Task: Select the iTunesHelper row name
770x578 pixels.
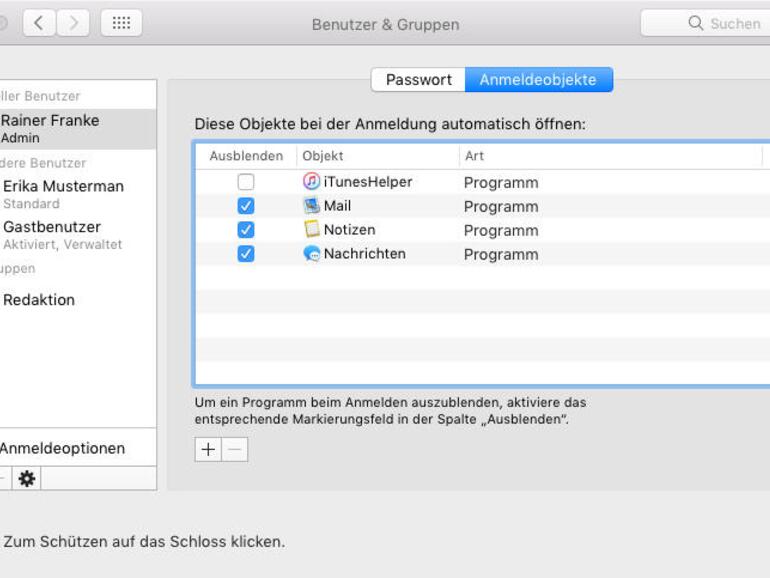Action: 368,182
